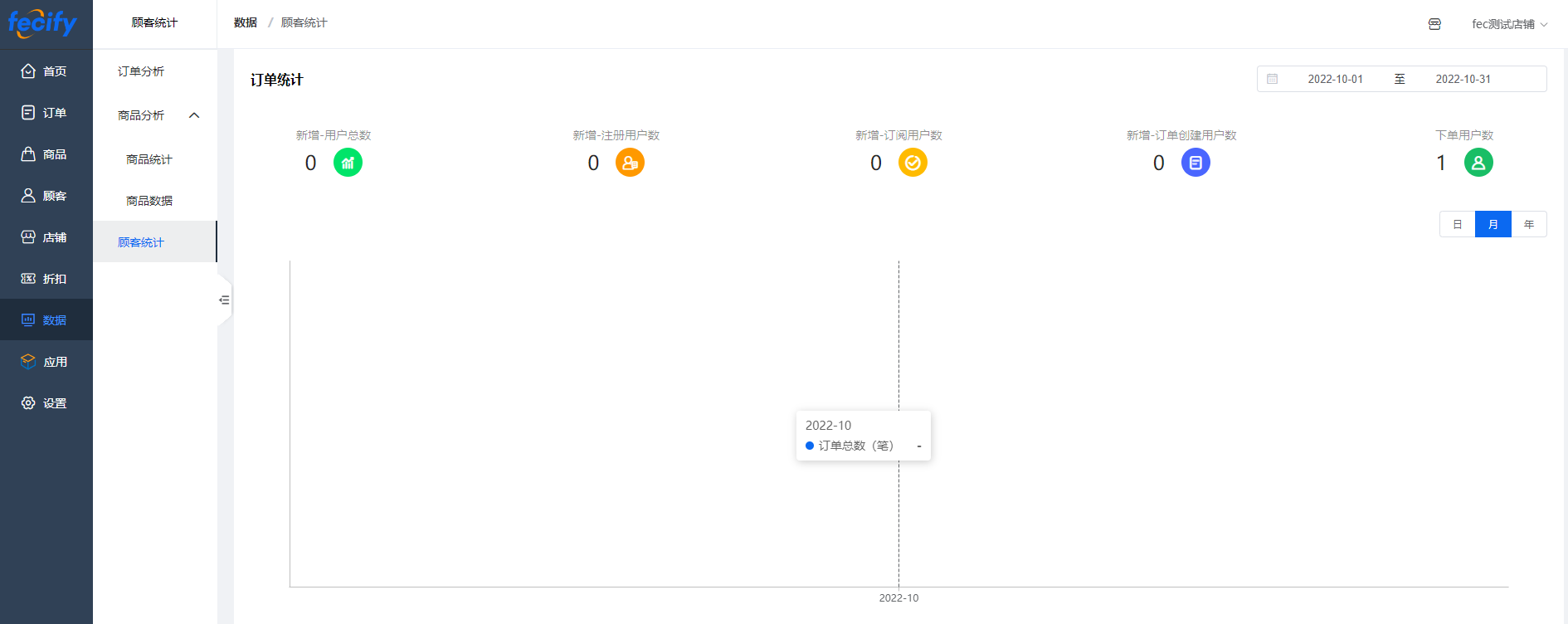The height and width of the screenshot is (624, 1568).
Task: Collapse the secondary sidebar panel
Action: 224,300
